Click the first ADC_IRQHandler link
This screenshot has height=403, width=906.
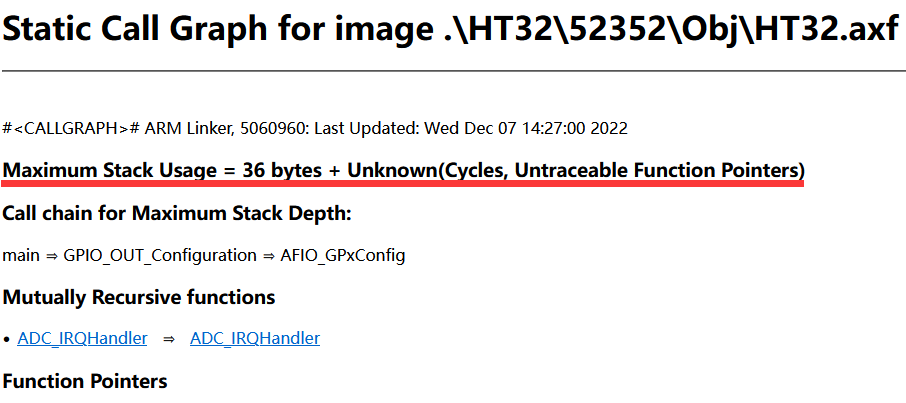point(82,338)
